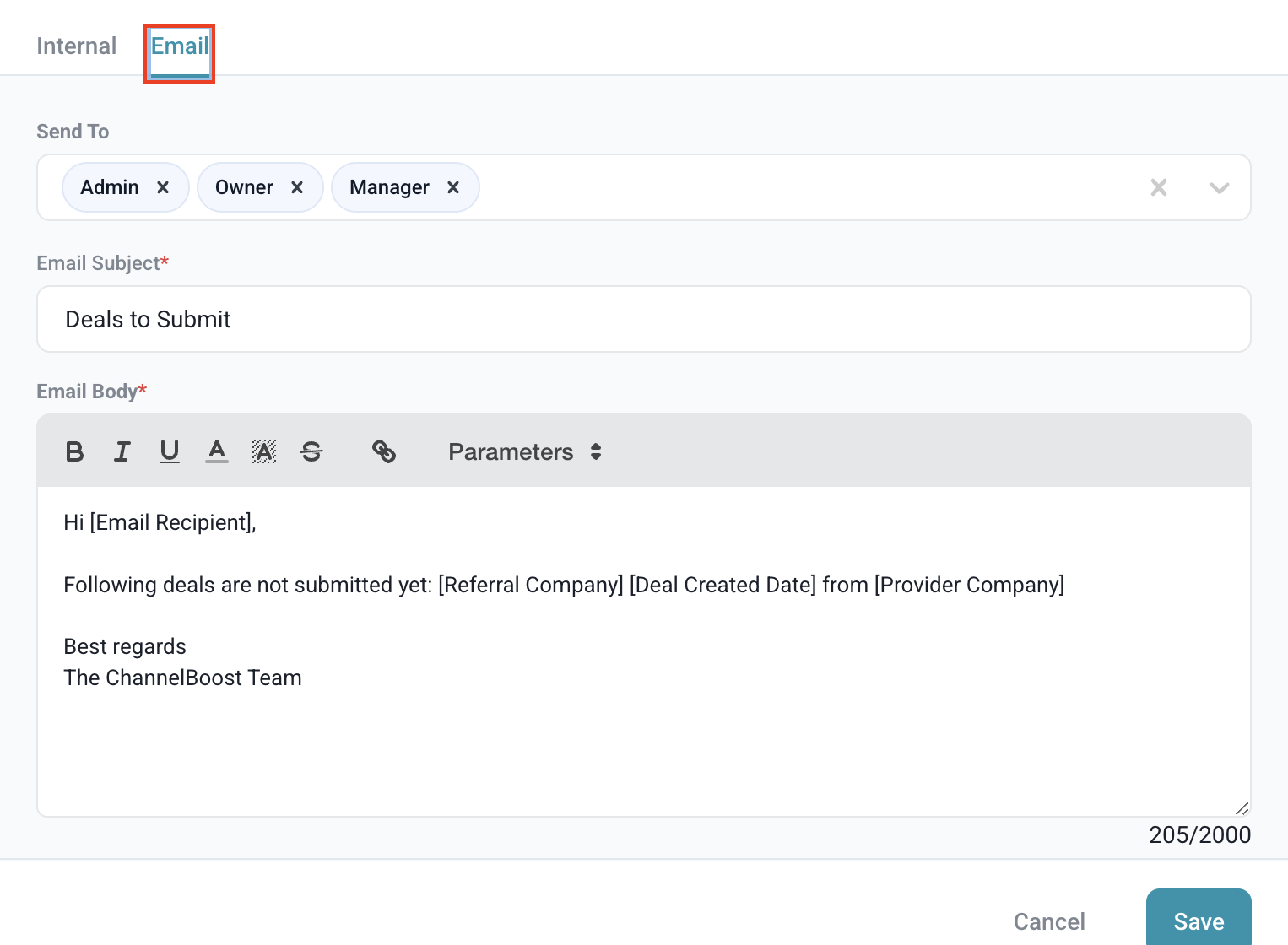Open the Parameters dropdown

point(524,452)
